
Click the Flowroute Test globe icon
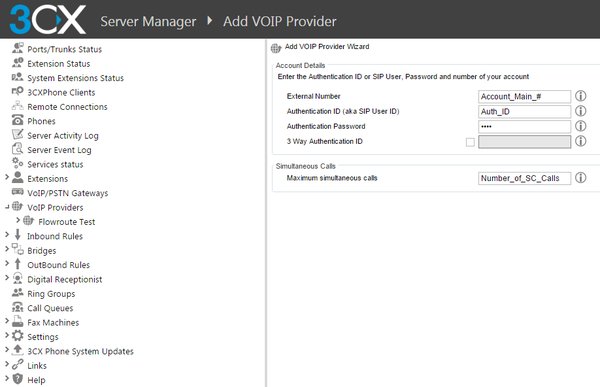pyautogui.click(x=29, y=220)
